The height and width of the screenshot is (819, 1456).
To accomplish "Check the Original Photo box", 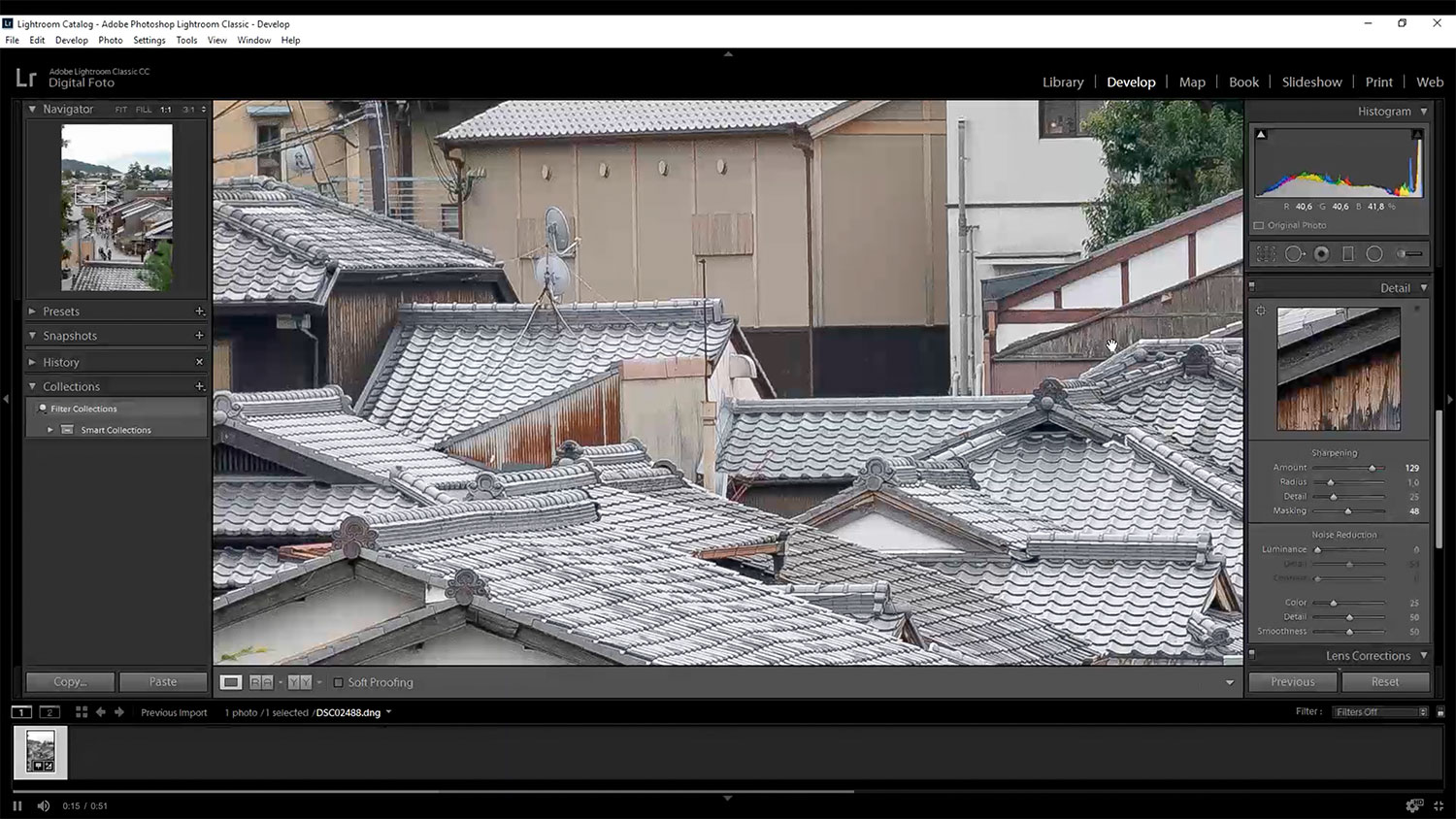I will (x=1259, y=225).
